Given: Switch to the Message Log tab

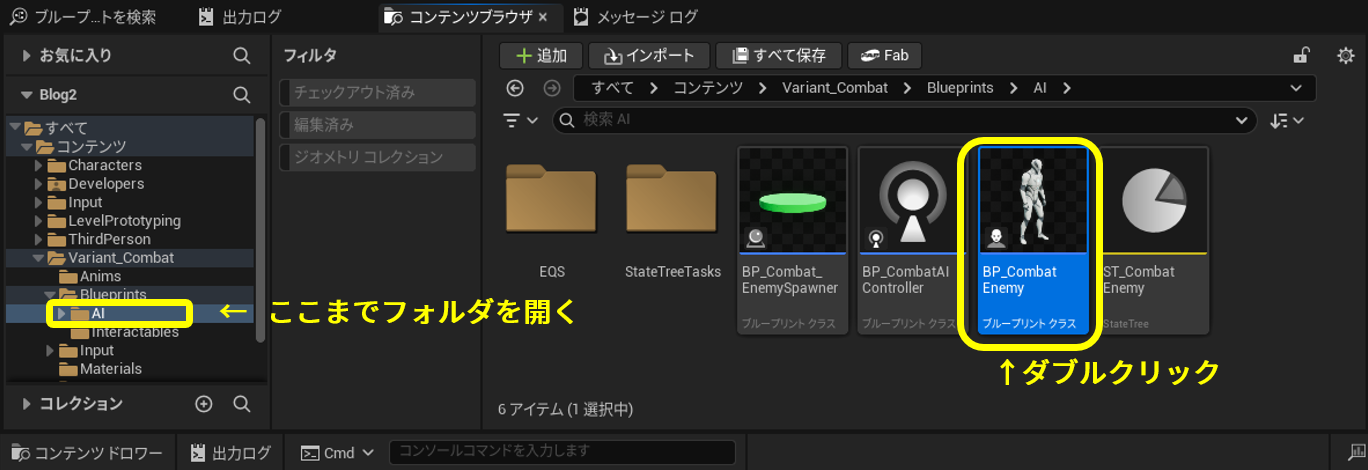Looking at the screenshot, I should pos(636,17).
